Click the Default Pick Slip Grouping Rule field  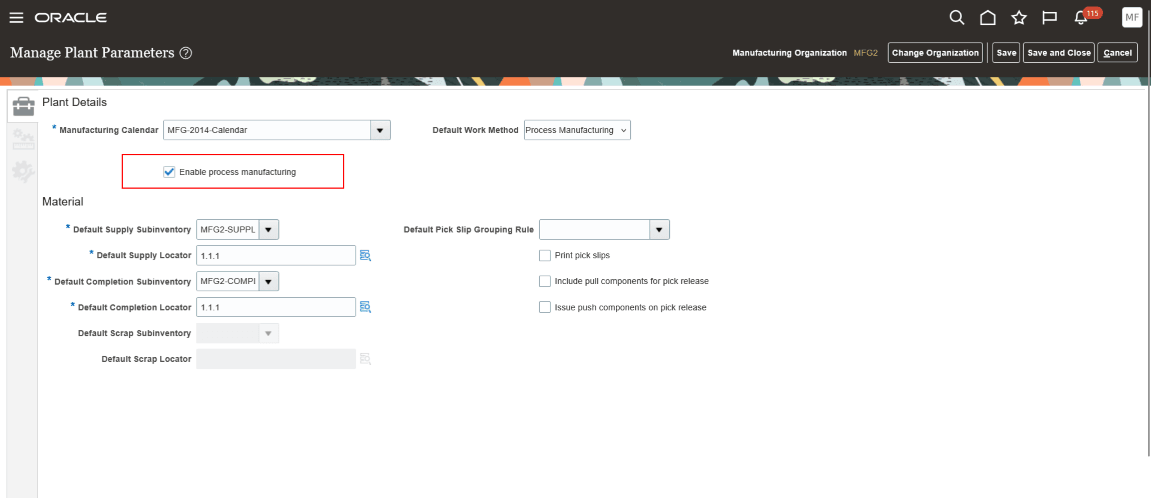point(595,230)
